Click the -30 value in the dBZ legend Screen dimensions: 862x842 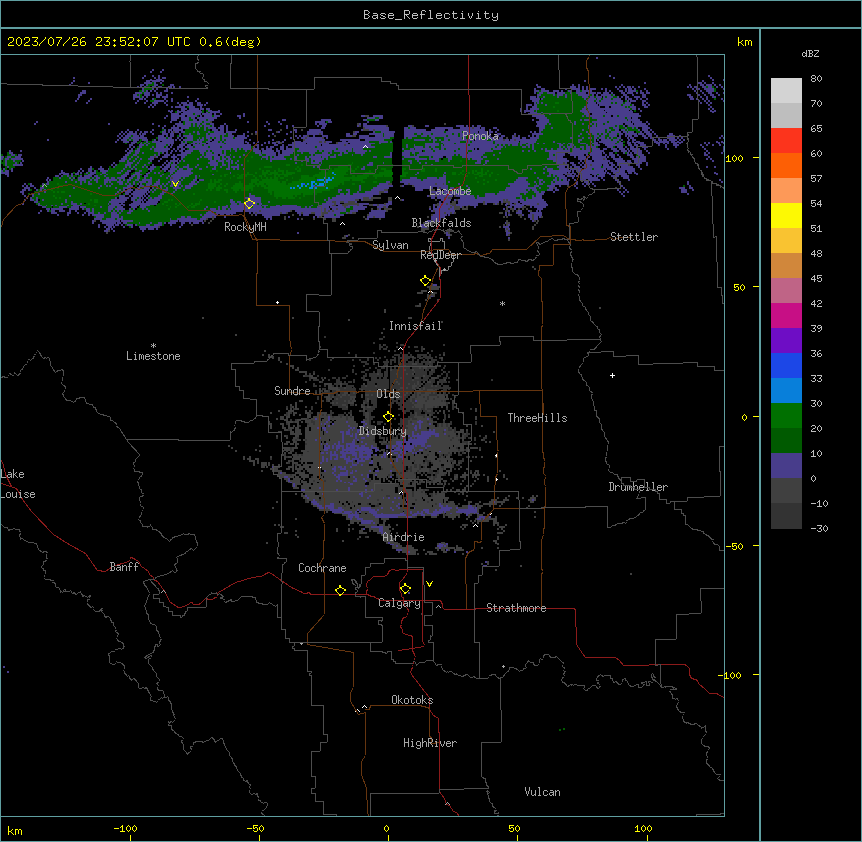819,528
